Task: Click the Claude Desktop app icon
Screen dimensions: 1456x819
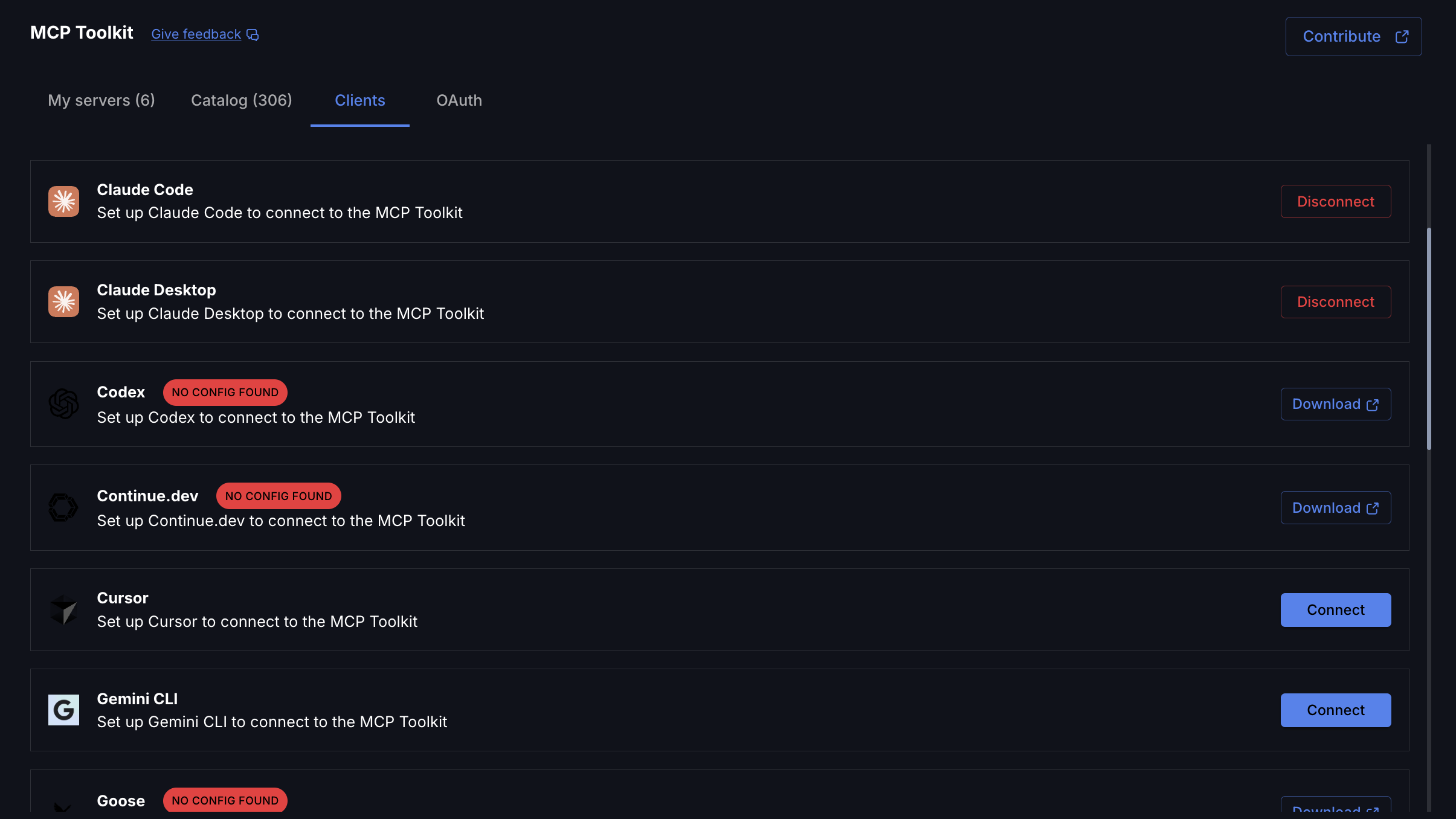Action: 63,301
